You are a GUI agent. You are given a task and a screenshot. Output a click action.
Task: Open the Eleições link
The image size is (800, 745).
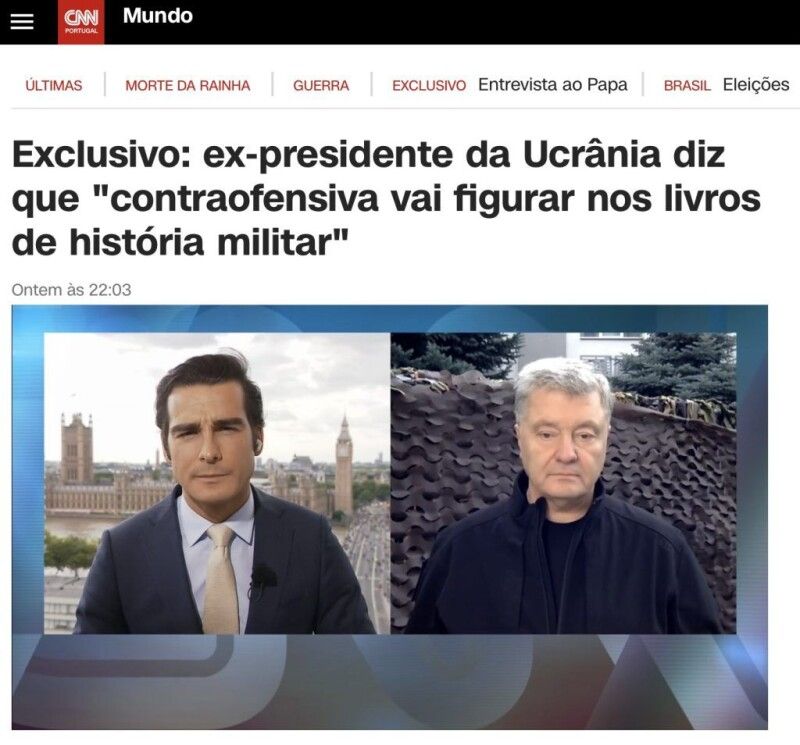tap(756, 85)
